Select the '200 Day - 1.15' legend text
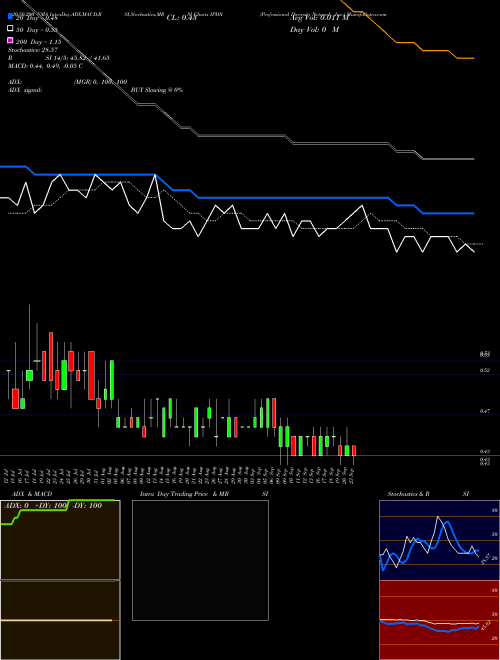This screenshot has height=660, width=500. pyautogui.click(x=38, y=42)
